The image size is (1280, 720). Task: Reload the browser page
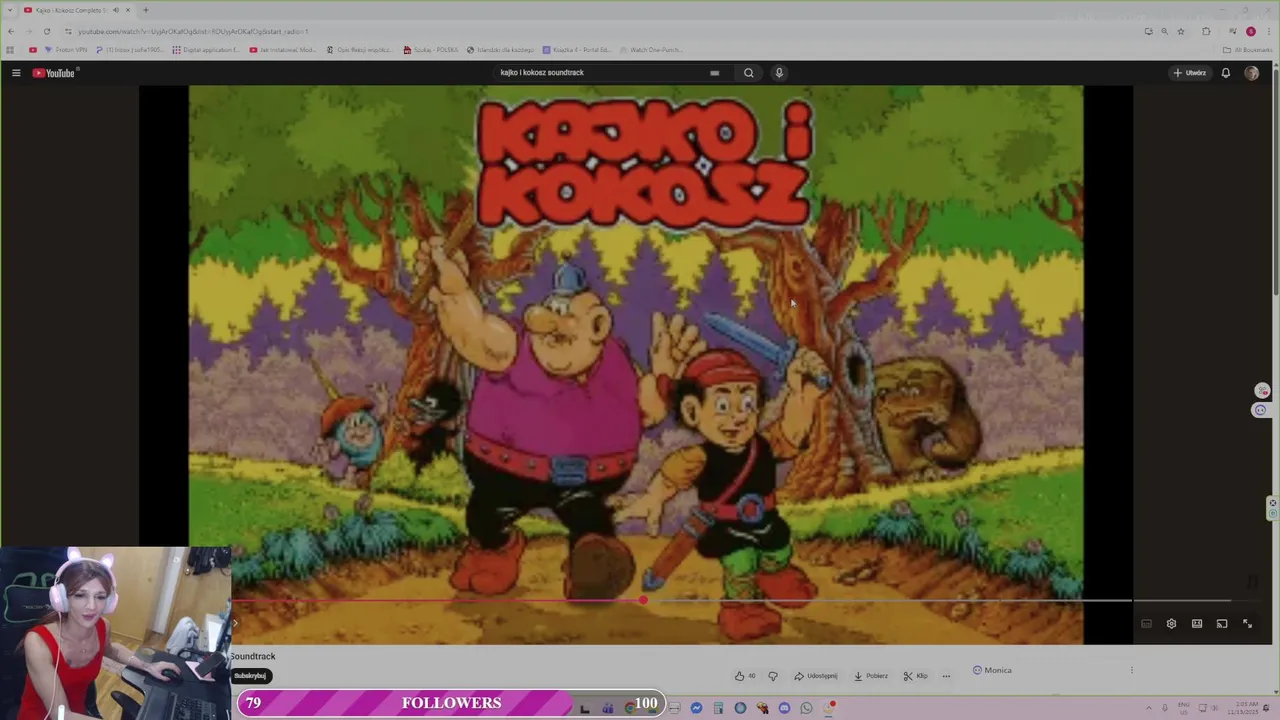[x=46, y=31]
